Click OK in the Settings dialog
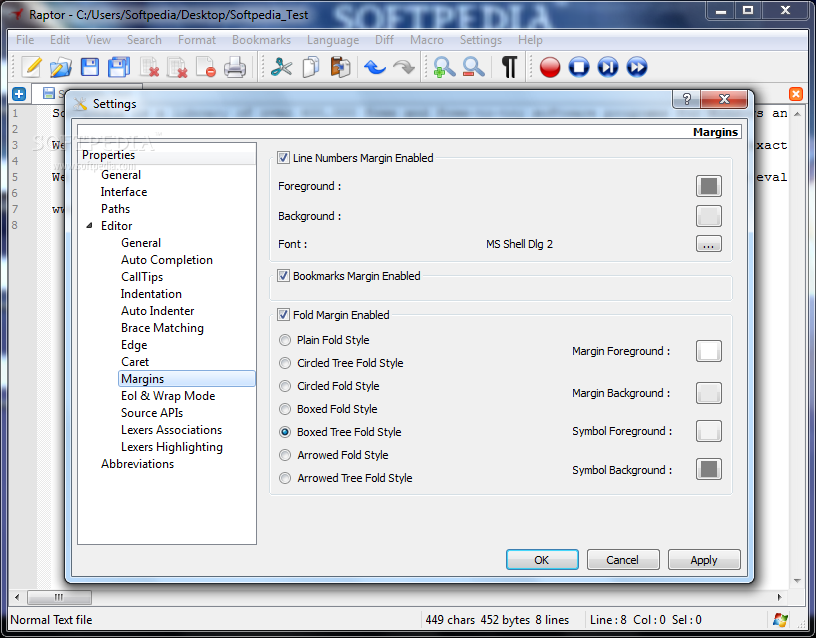 coord(542,559)
